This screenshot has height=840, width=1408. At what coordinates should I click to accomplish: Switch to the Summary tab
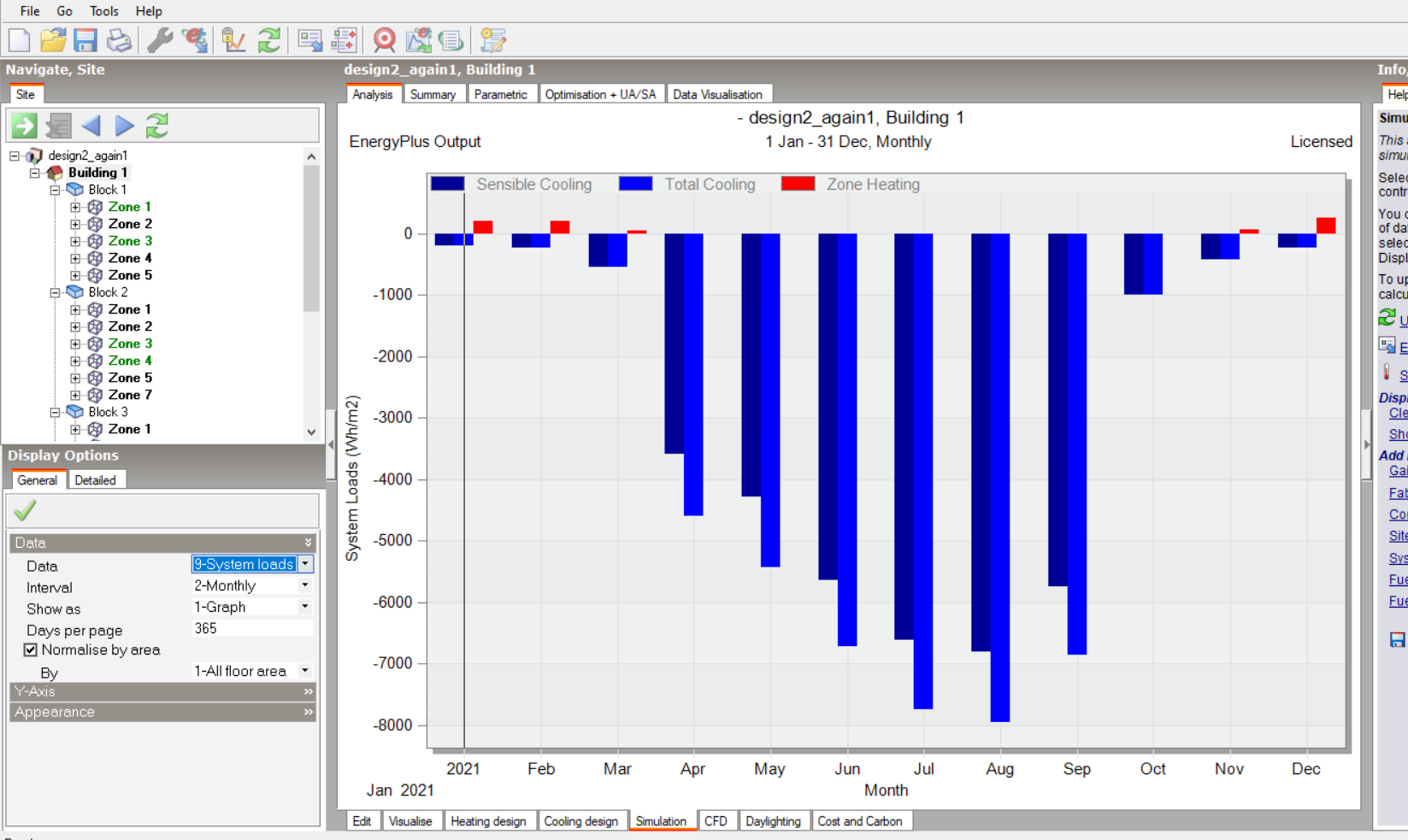[433, 94]
